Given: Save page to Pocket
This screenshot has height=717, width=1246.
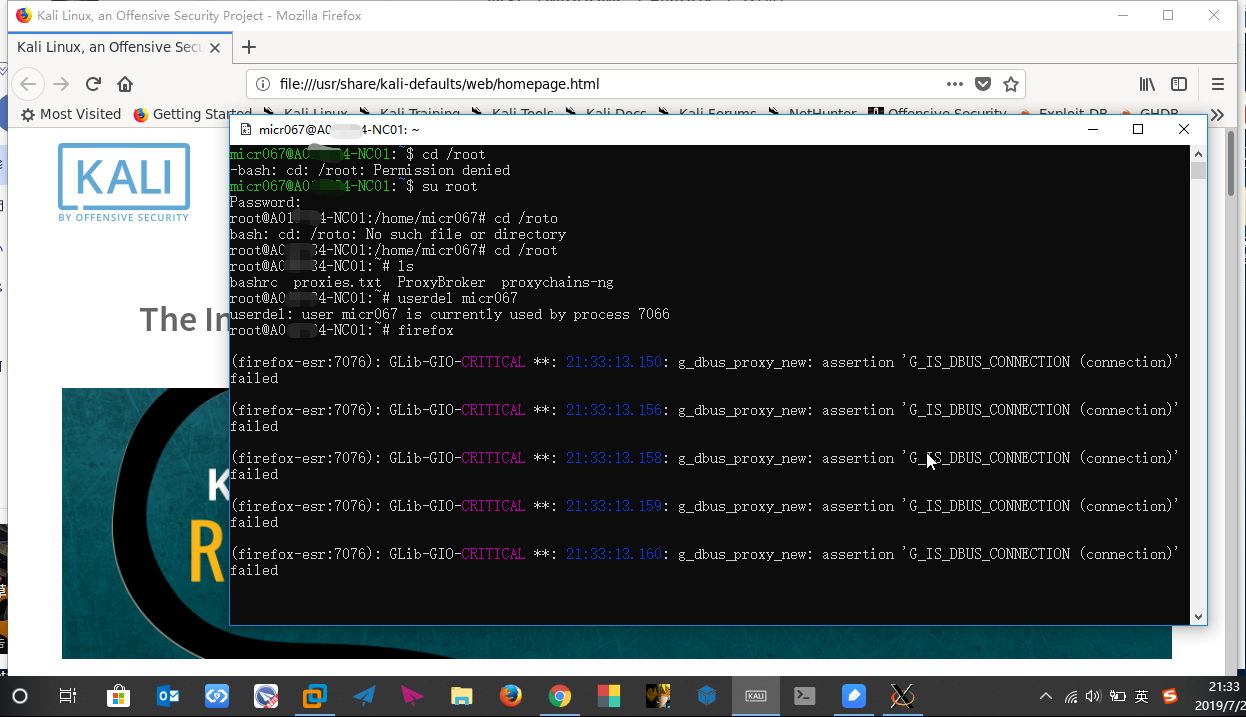Looking at the screenshot, I should click(x=983, y=84).
